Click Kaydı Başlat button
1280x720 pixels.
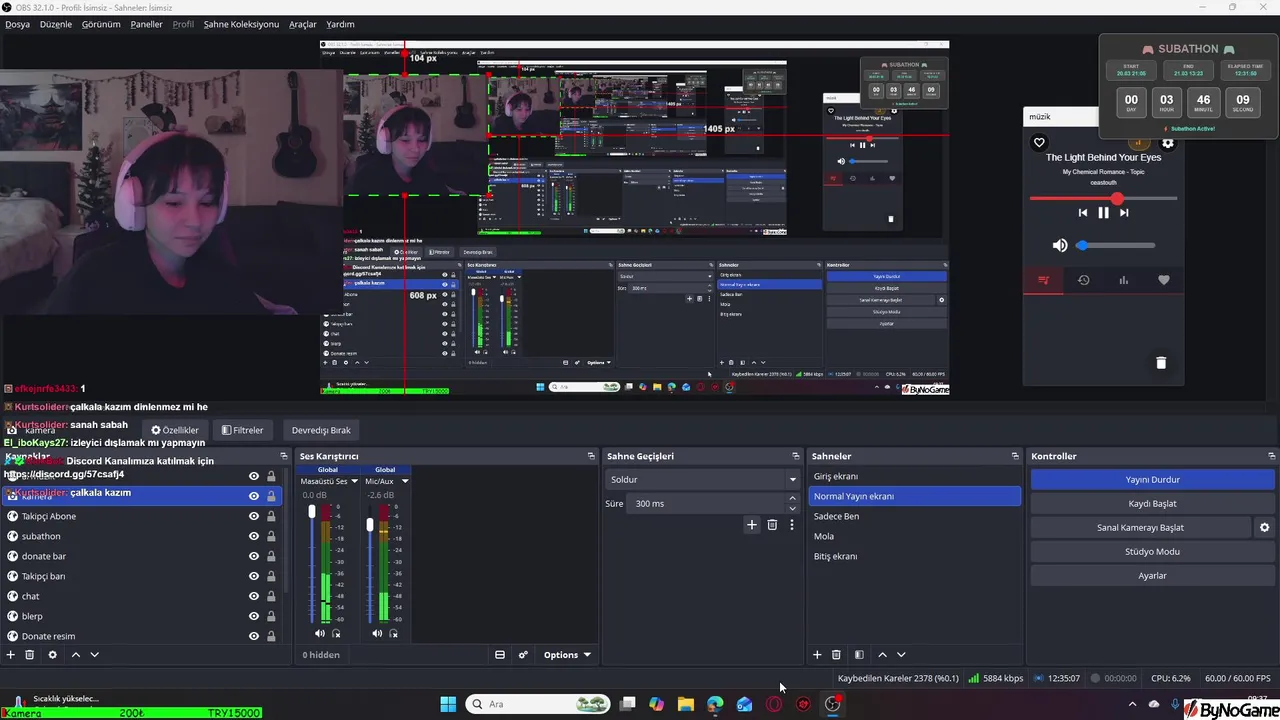point(1152,503)
